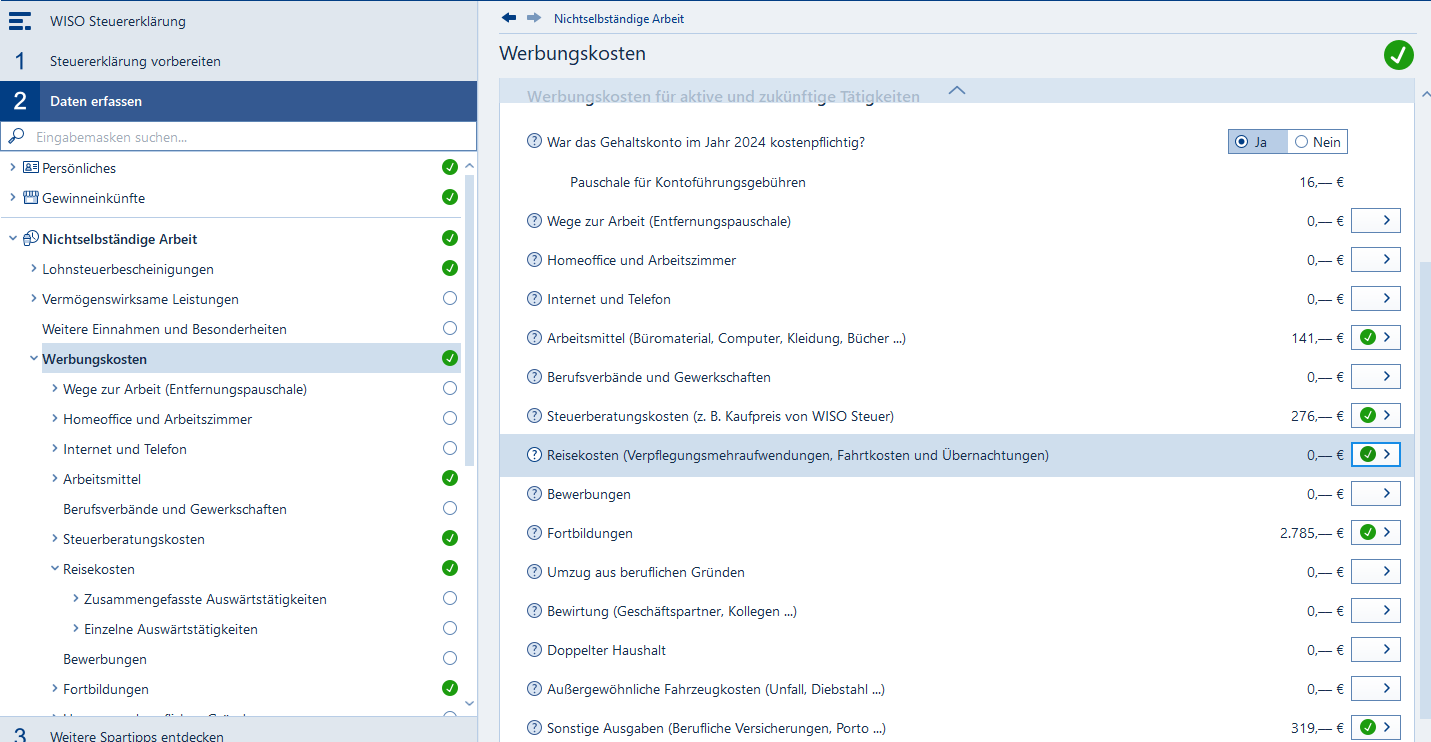This screenshot has height=742, width=1431.
Task: Click the back navigation arrow
Action: (x=509, y=18)
